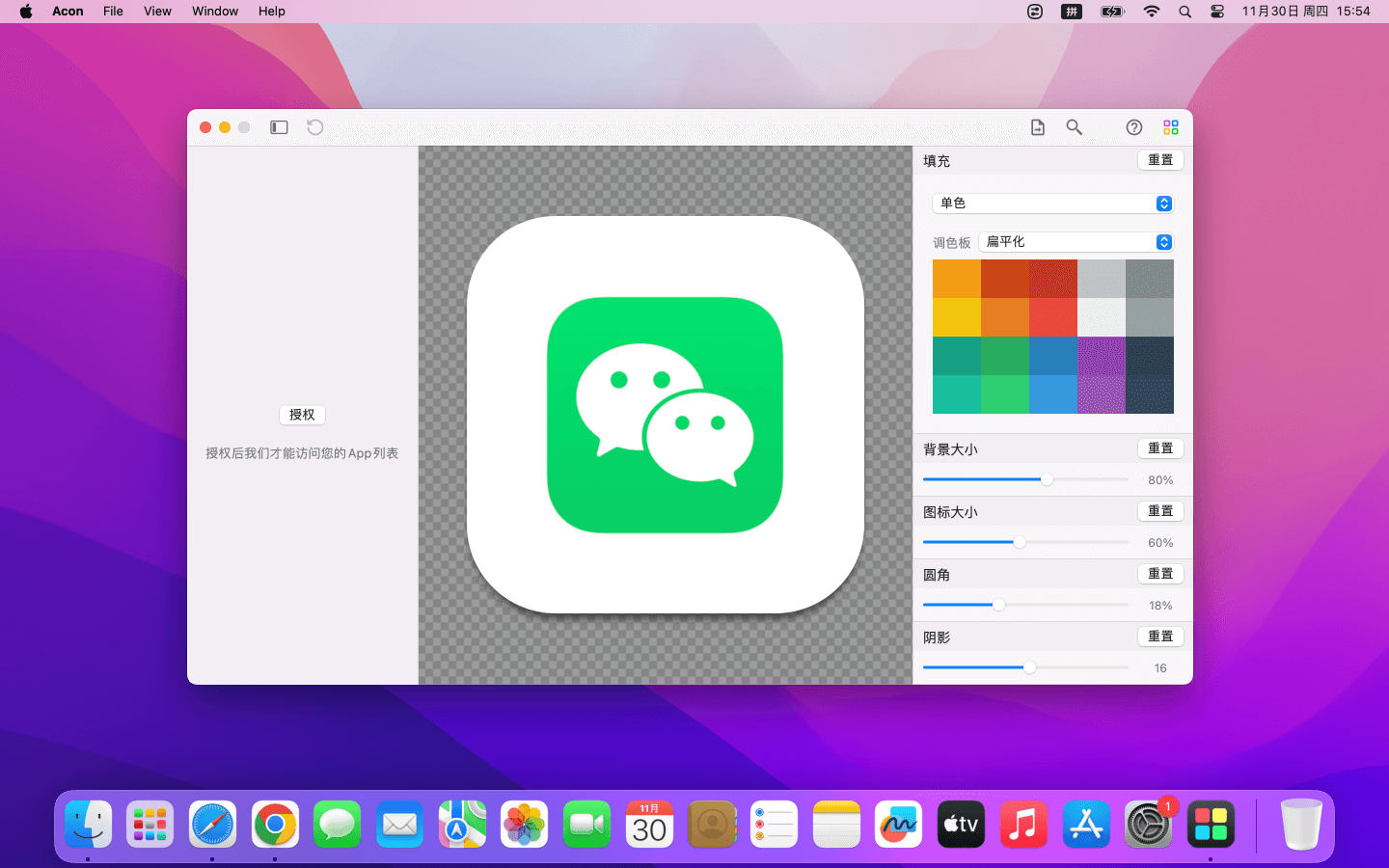This screenshot has width=1389, height=868.
Task: Open Apple TV app in Dock
Action: pos(961,825)
